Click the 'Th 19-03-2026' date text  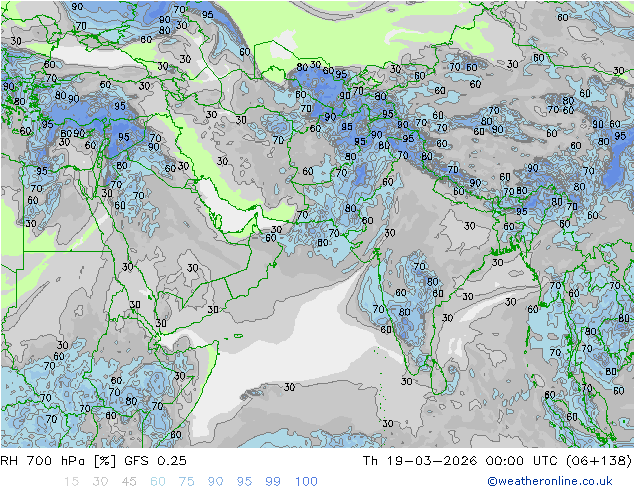click(x=420, y=460)
